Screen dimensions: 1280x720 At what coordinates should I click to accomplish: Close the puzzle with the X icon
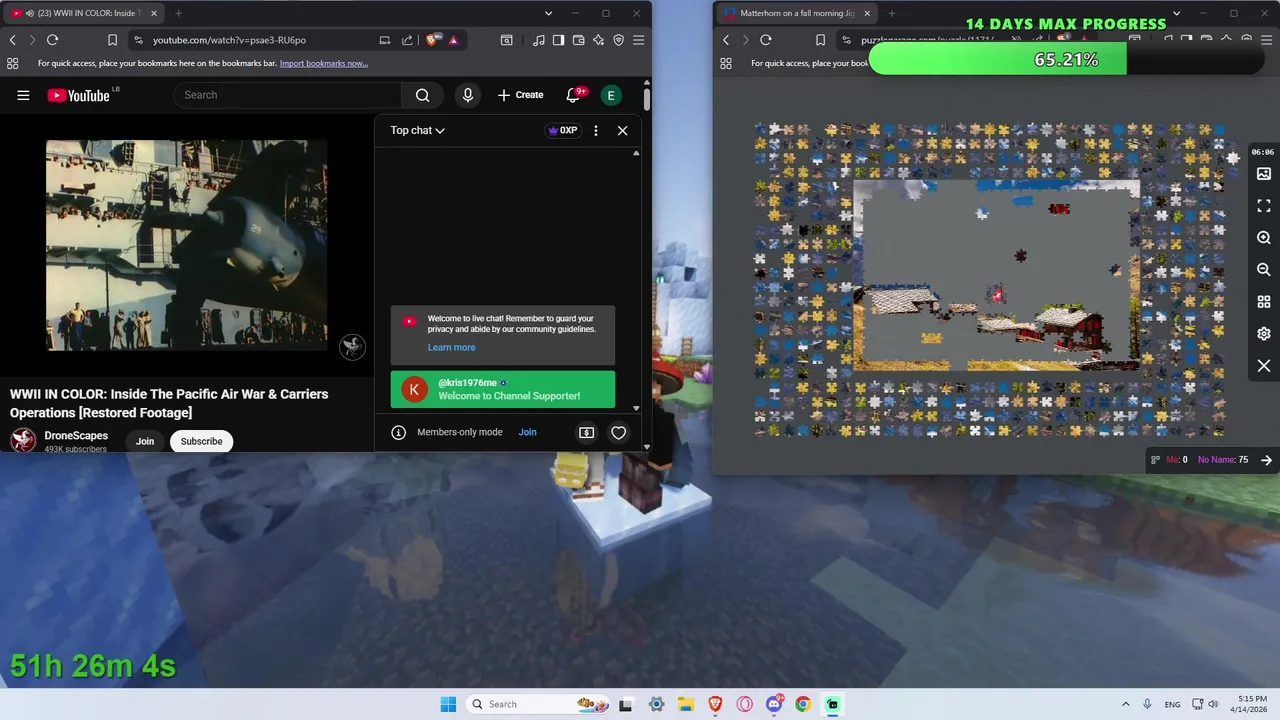1264,366
